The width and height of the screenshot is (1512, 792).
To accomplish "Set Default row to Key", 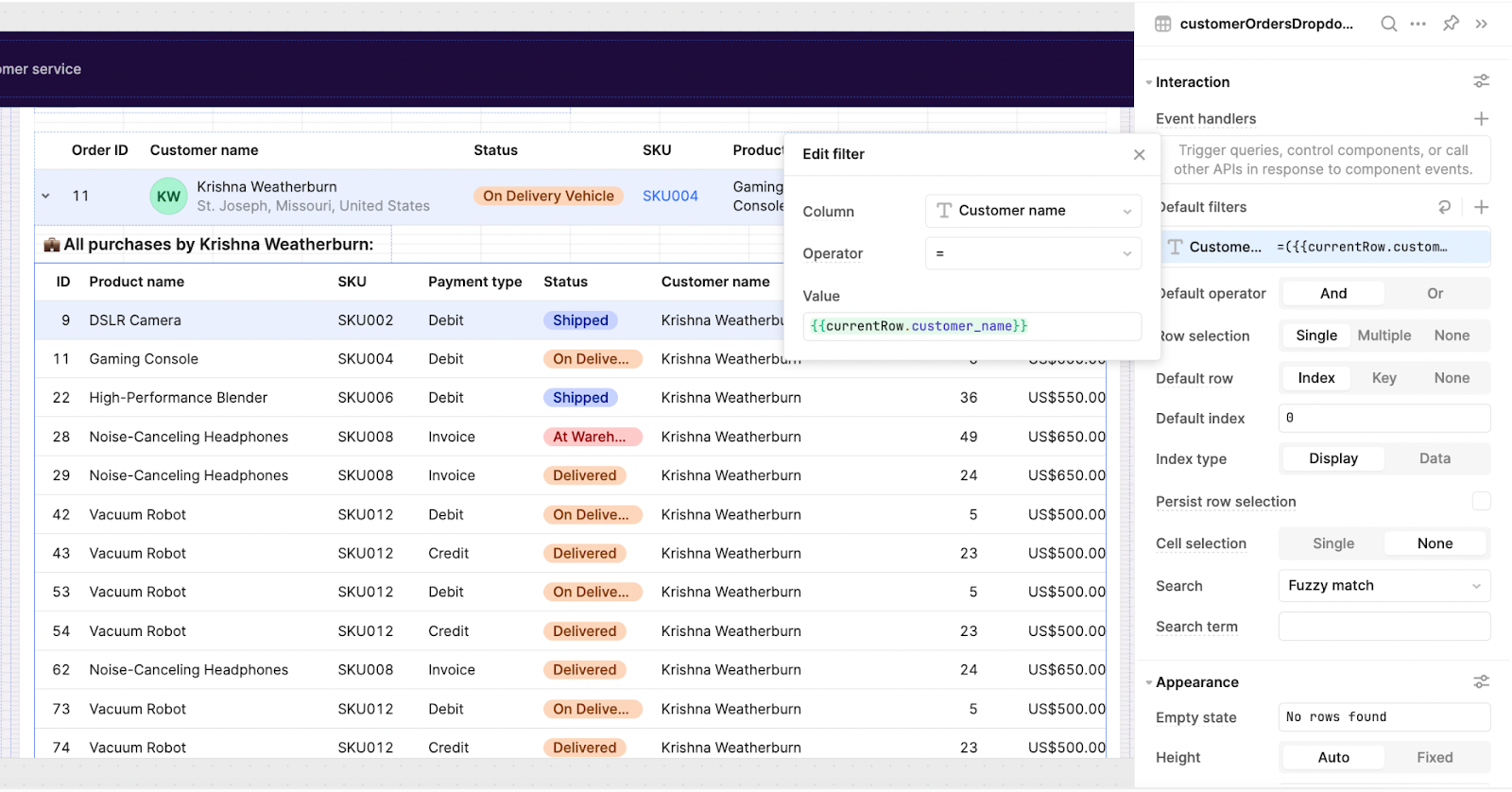I will click(x=1383, y=378).
